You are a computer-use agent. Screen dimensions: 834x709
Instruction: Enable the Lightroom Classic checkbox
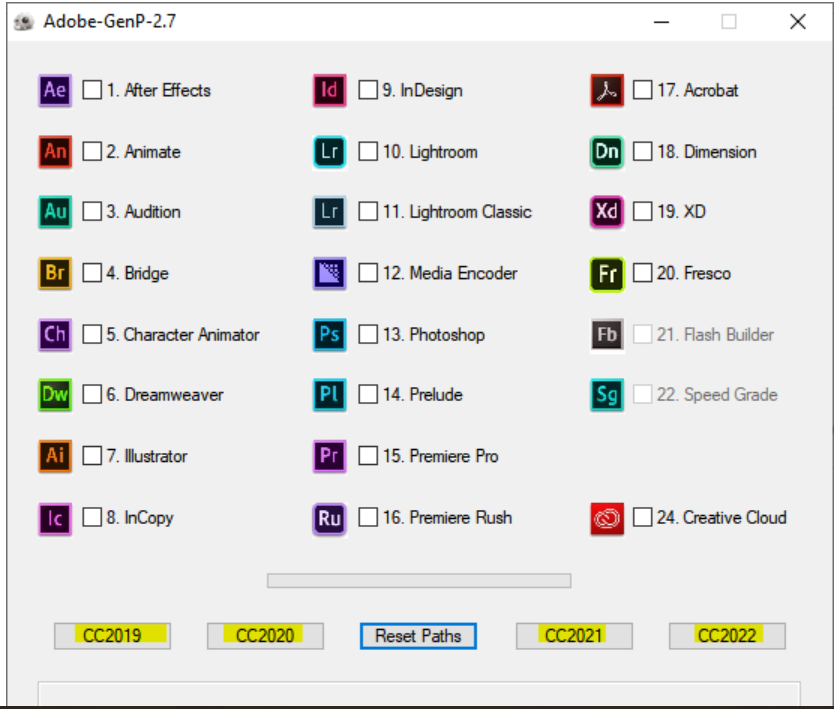click(368, 211)
